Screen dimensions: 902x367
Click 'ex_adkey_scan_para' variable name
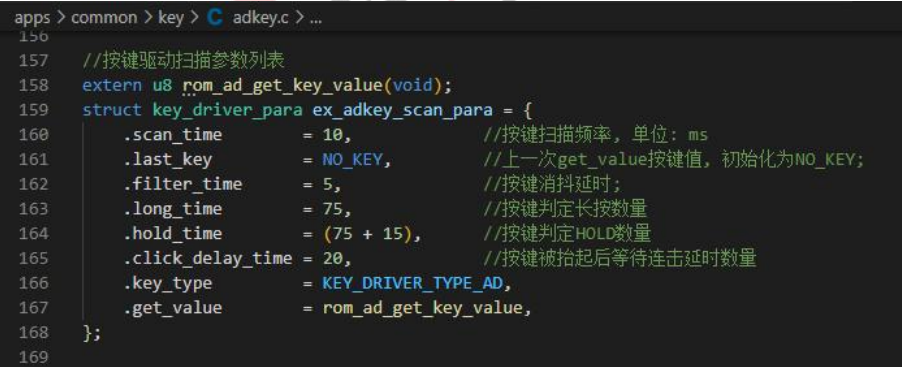point(403,110)
